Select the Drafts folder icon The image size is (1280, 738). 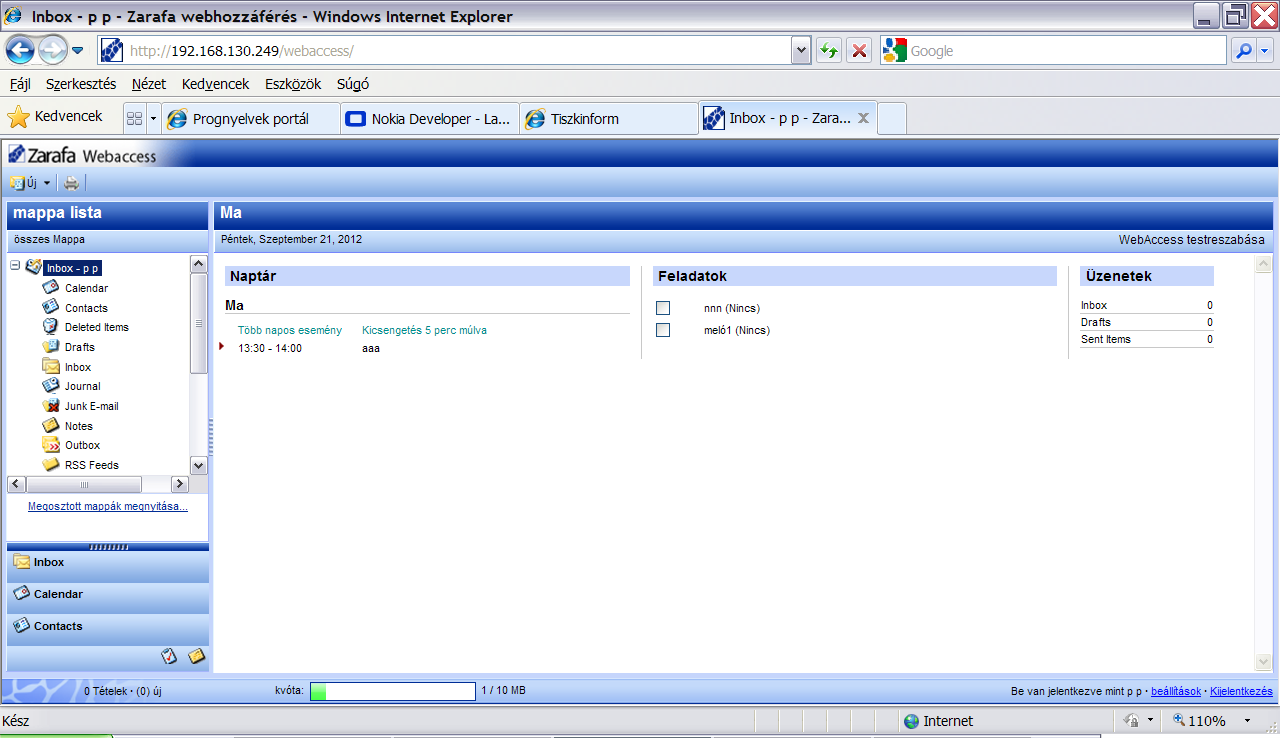[50, 346]
